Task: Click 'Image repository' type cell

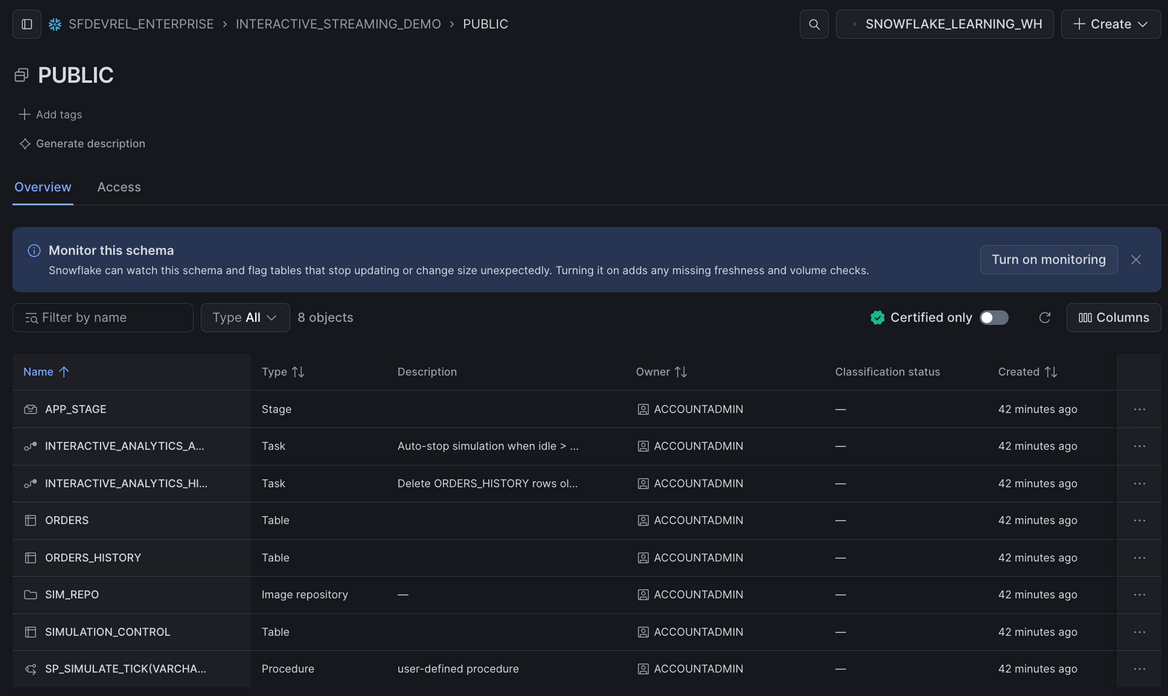Action: [305, 595]
